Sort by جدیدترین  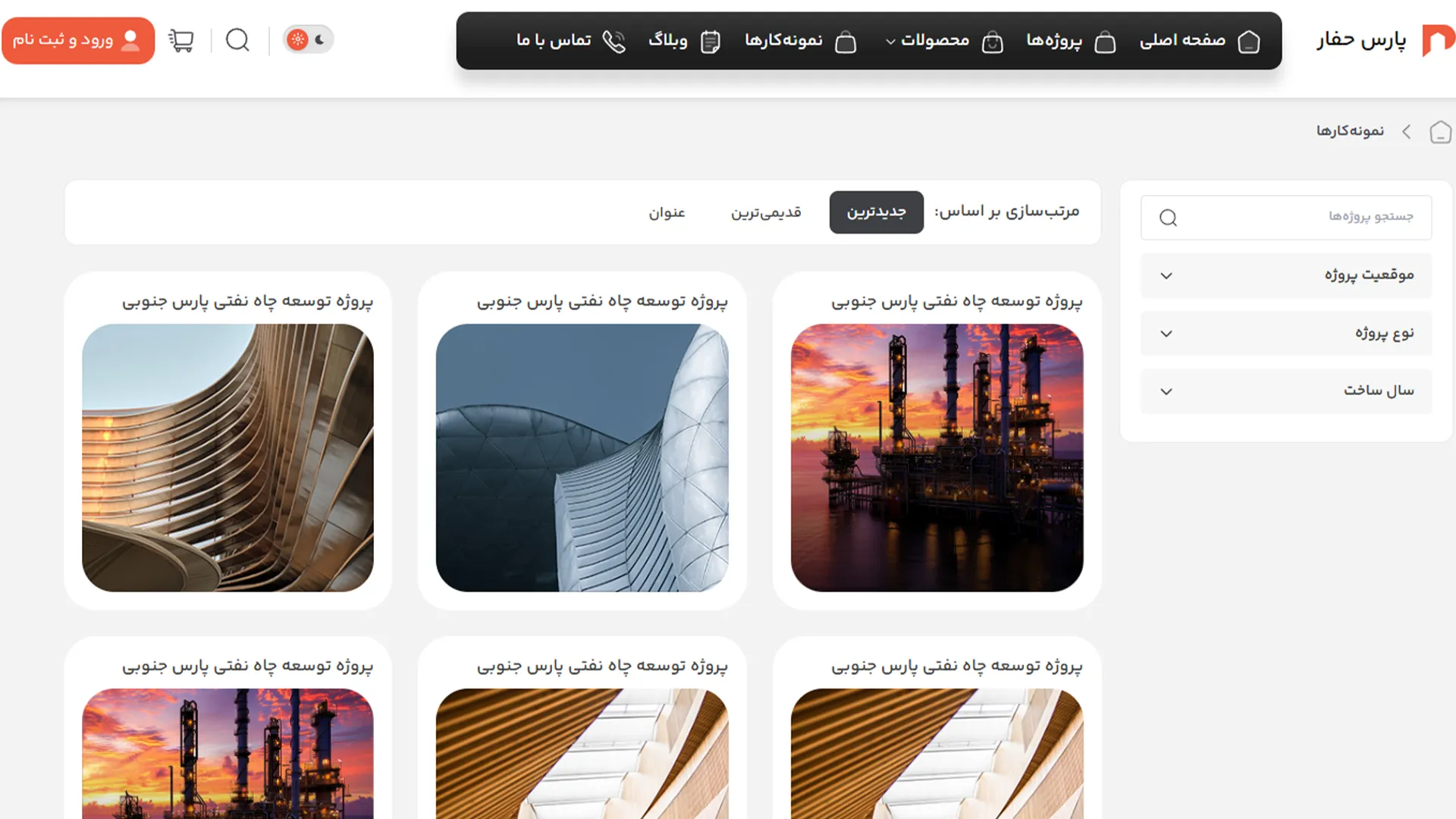pos(876,212)
